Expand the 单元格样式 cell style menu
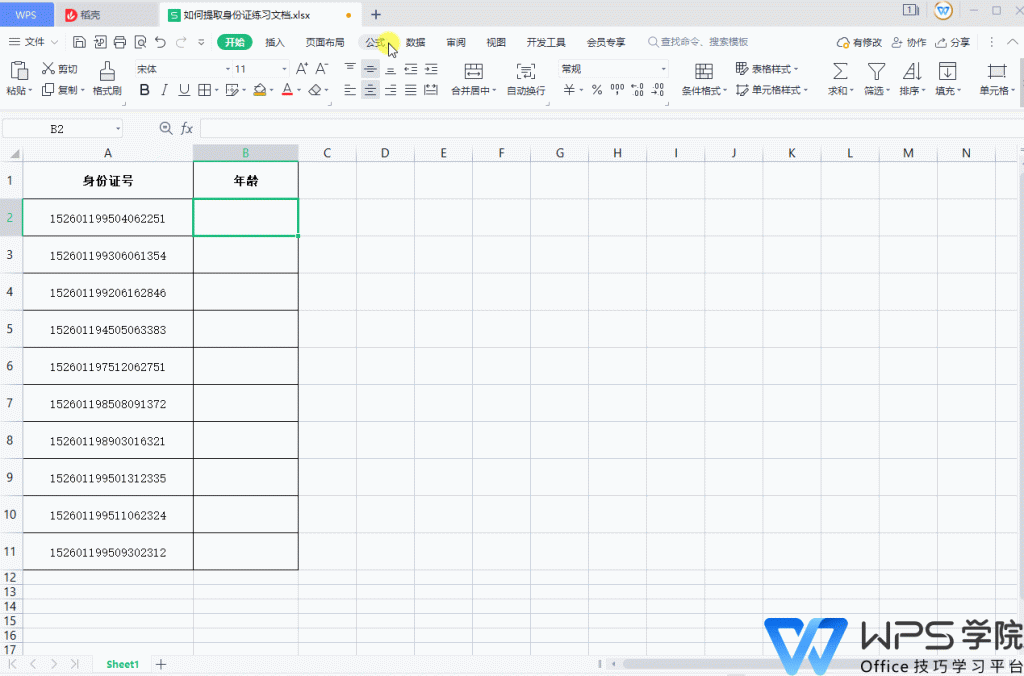 [772, 90]
